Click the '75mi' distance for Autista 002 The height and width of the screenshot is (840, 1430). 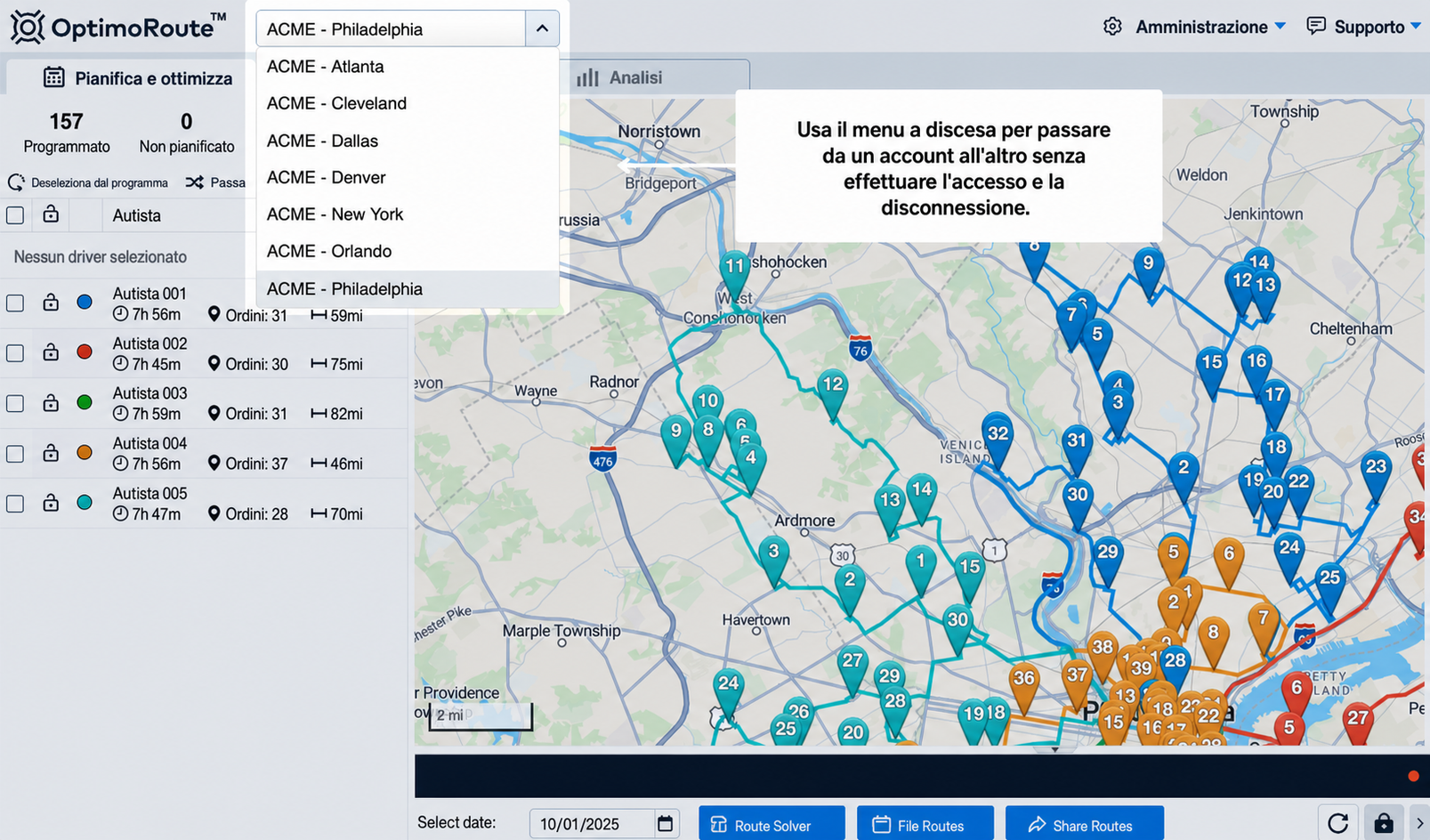pyautogui.click(x=336, y=364)
